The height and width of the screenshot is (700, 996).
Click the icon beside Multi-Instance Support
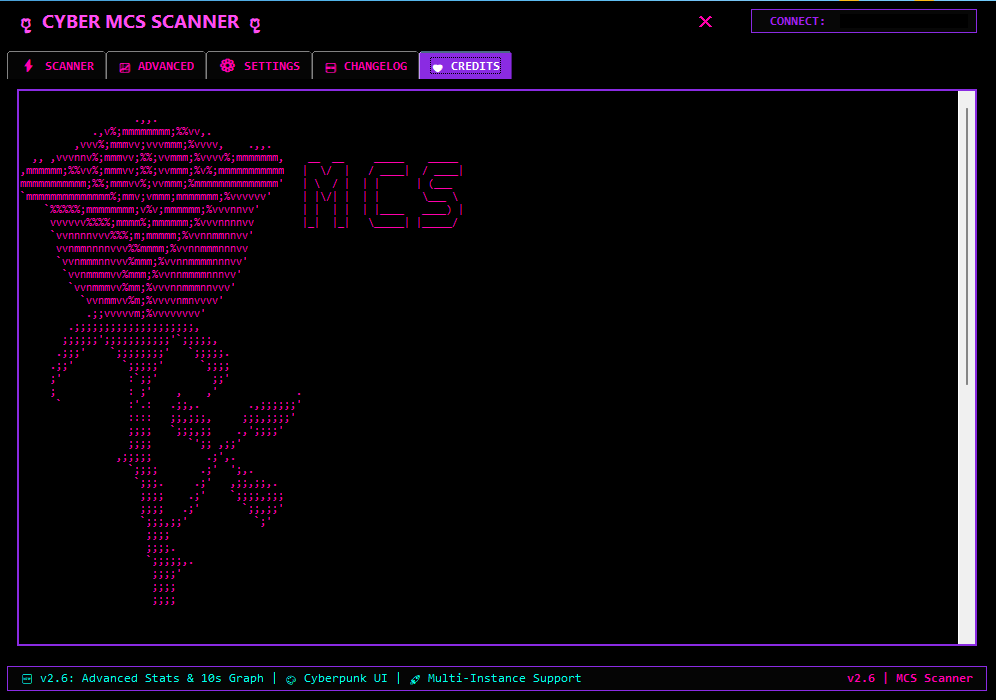click(415, 679)
